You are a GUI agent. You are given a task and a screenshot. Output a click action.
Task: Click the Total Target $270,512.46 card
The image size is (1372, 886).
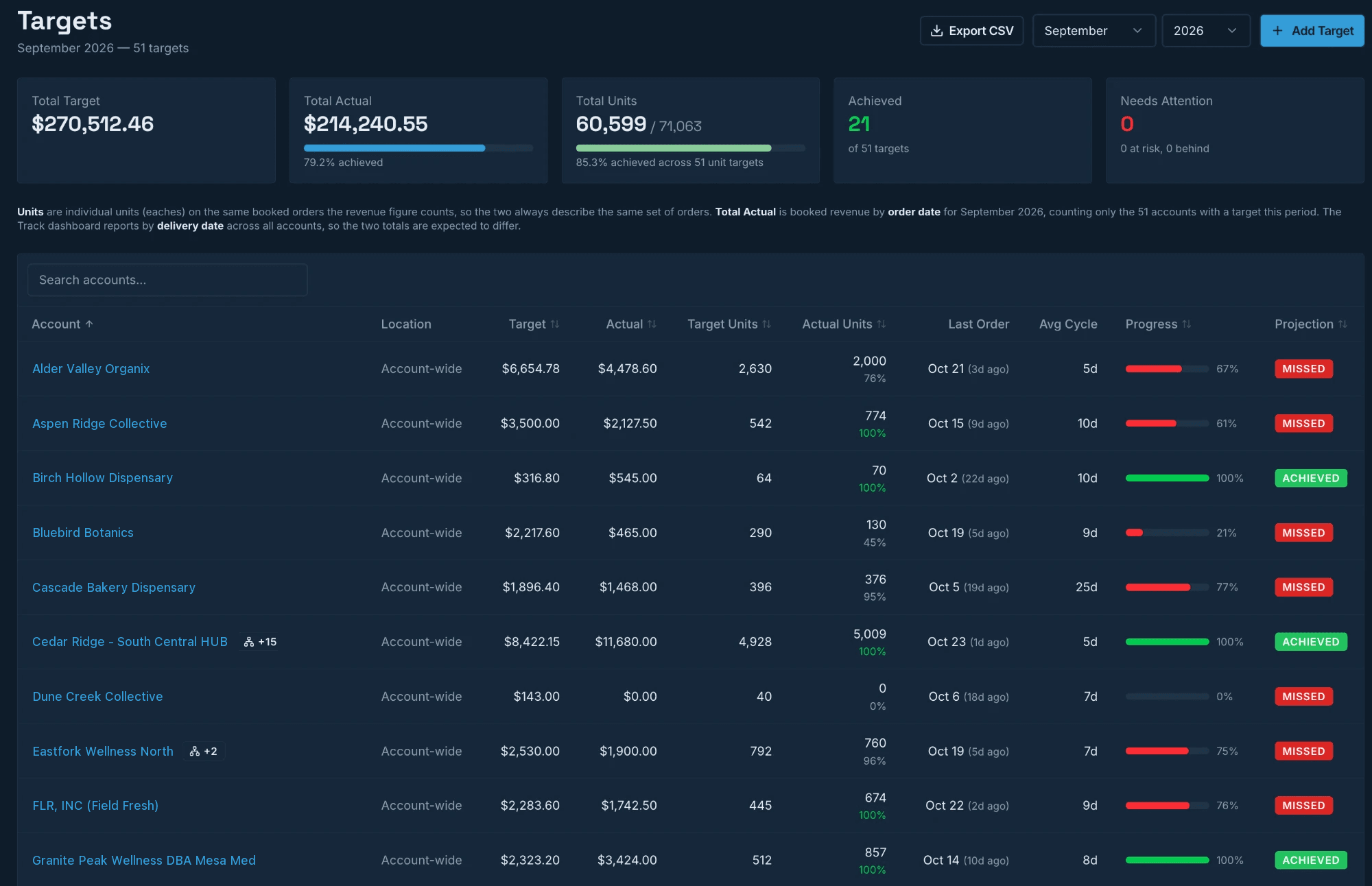(146, 130)
